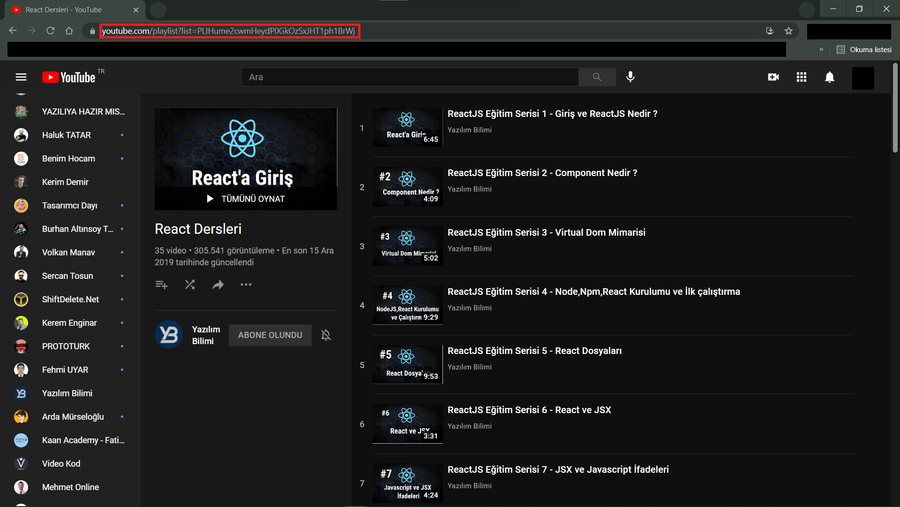Open Tasarımcı Dayı subscription
The height and width of the screenshot is (507, 900).
pyautogui.click(x=70, y=206)
